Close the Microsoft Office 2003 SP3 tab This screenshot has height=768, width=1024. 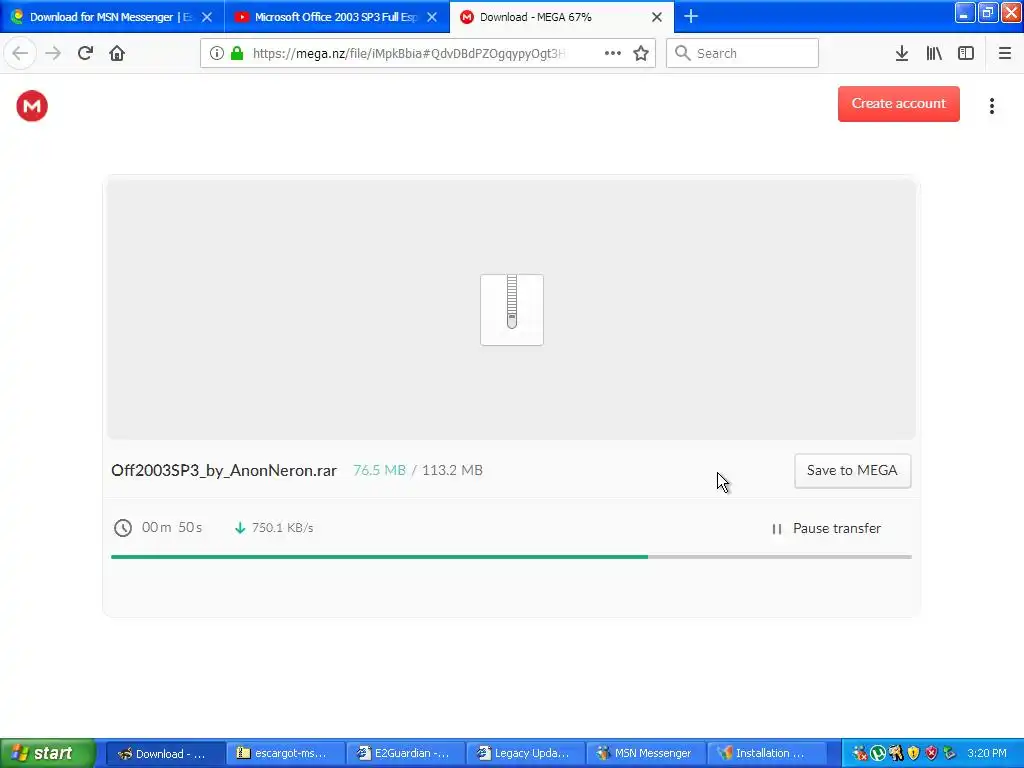[432, 17]
